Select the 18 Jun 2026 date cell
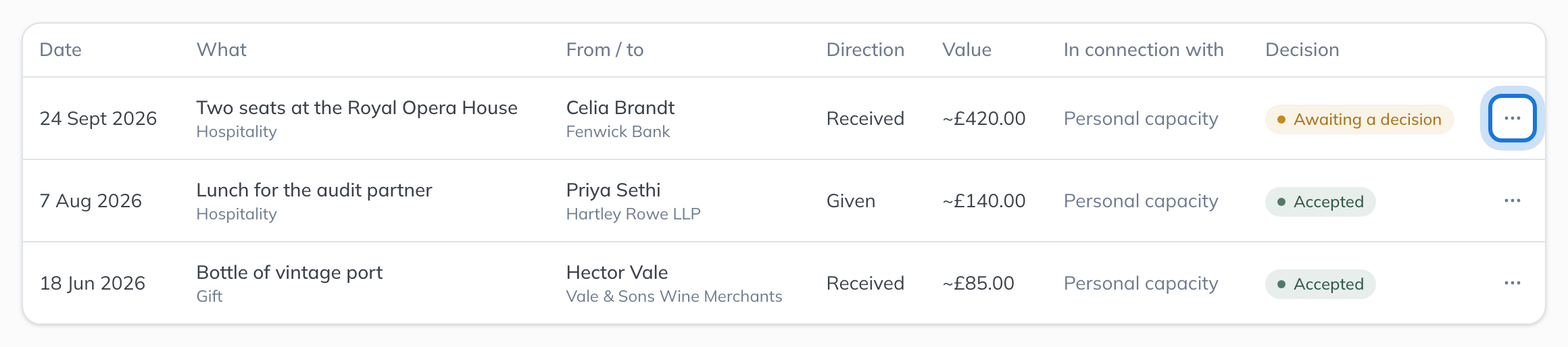This screenshot has height=347, width=1568. 93,284
